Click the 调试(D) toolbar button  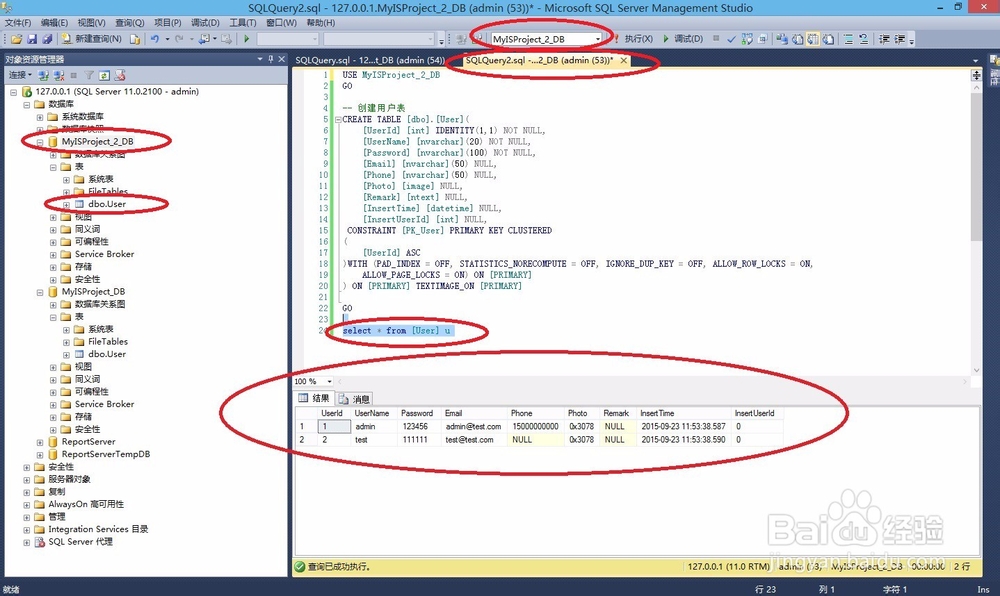pos(682,39)
